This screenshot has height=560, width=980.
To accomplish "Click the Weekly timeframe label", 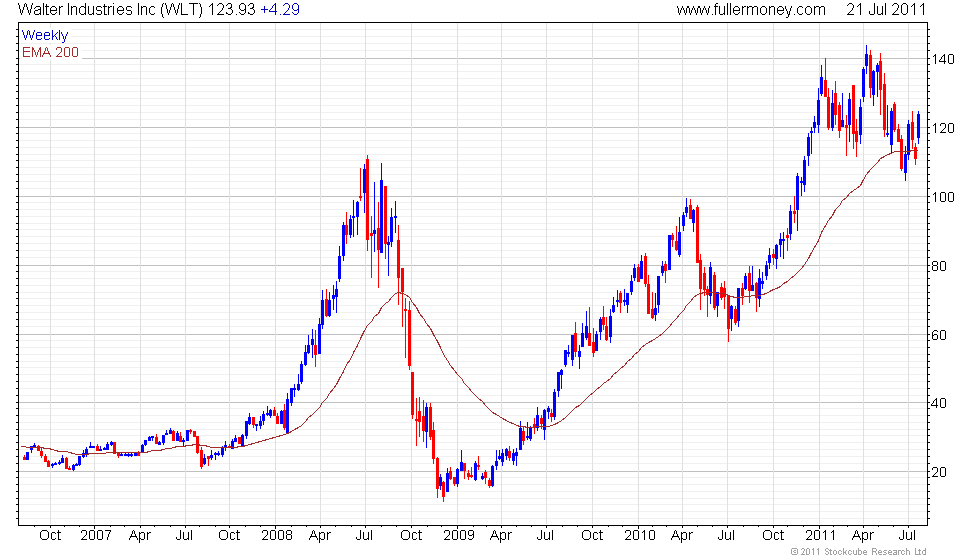I will coord(44,35).
